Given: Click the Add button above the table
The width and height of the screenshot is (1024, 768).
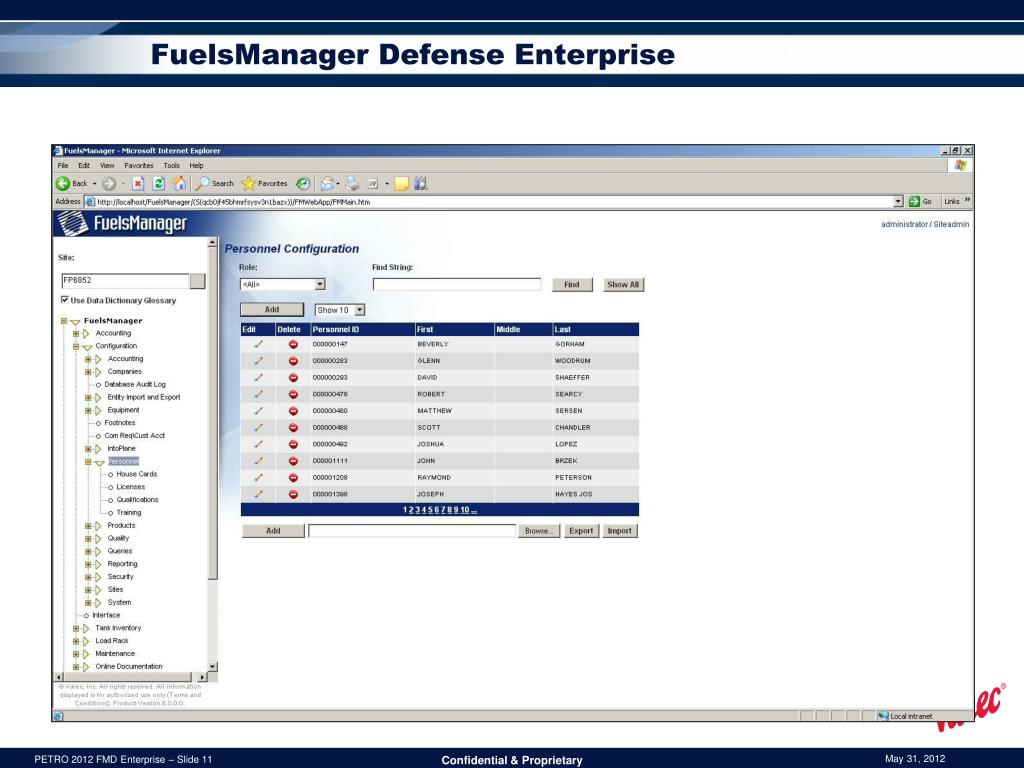Looking at the screenshot, I should click(272, 310).
